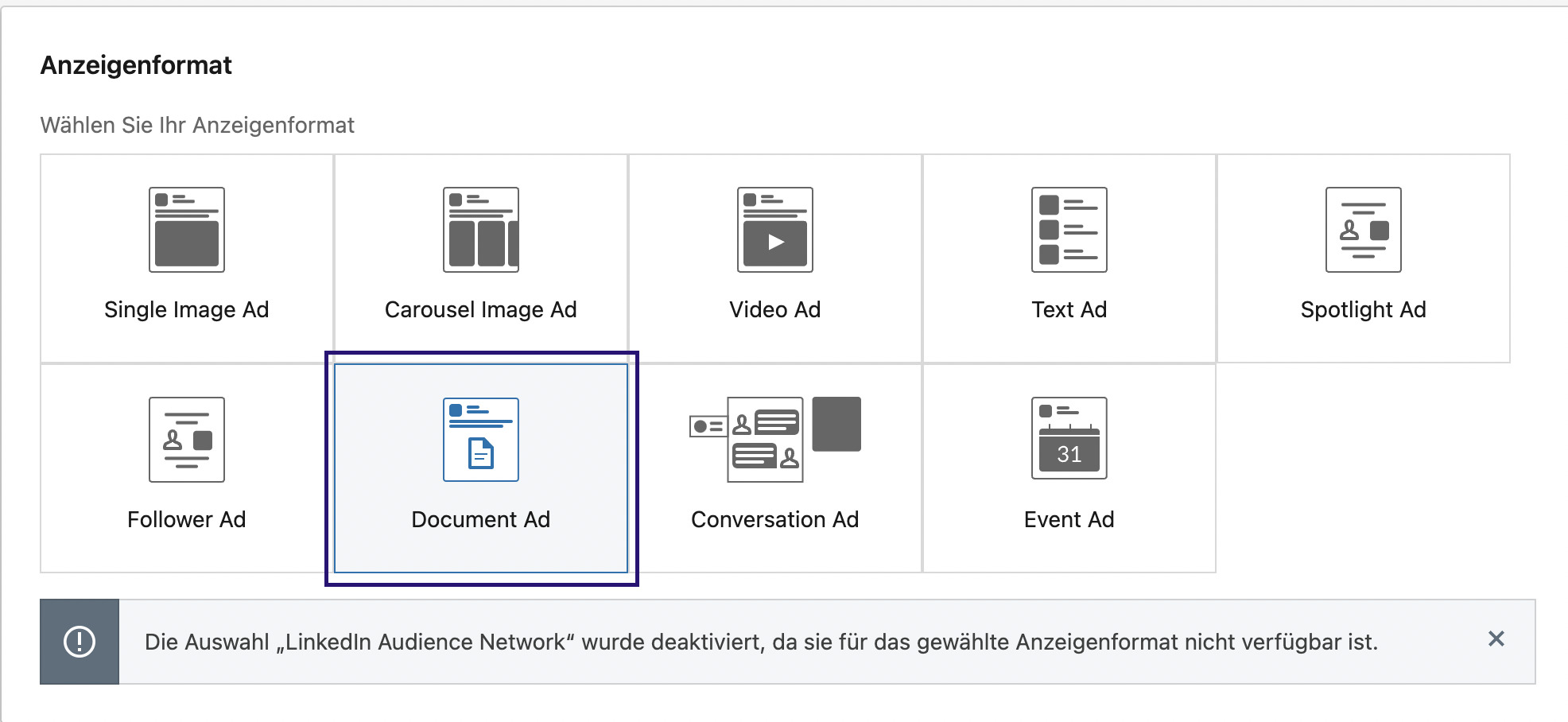Click the Follower Ad icon
The width and height of the screenshot is (1568, 722).
click(x=187, y=440)
